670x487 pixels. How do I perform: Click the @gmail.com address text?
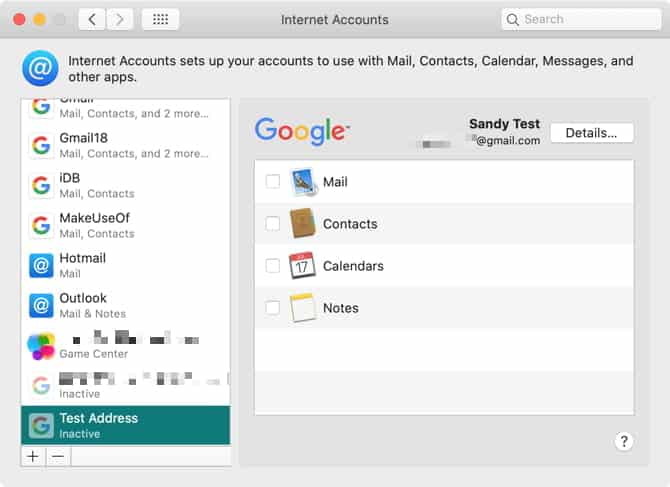pyautogui.click(x=508, y=141)
